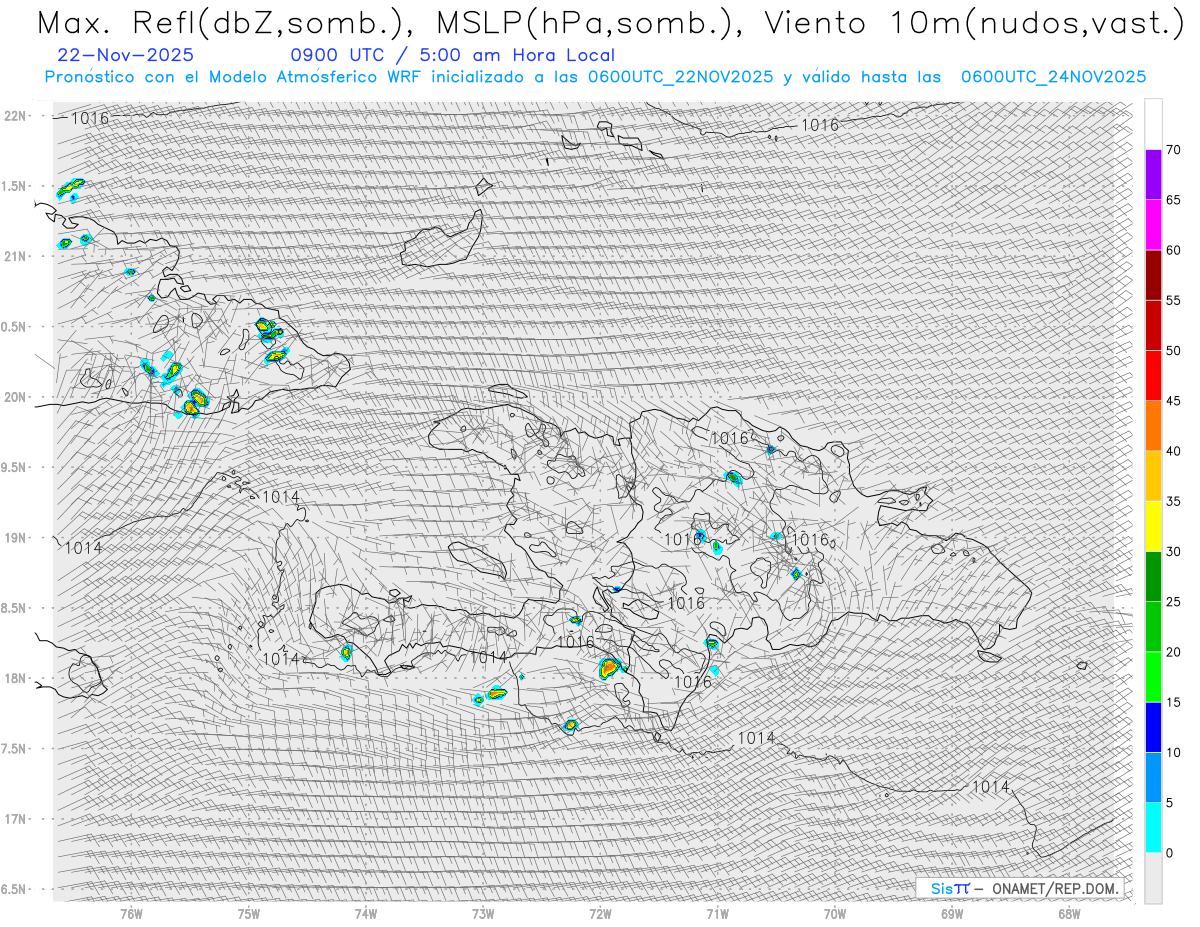
Task: Click the cyan 0–5 dBZ colorbar segment
Action: 1153,828
